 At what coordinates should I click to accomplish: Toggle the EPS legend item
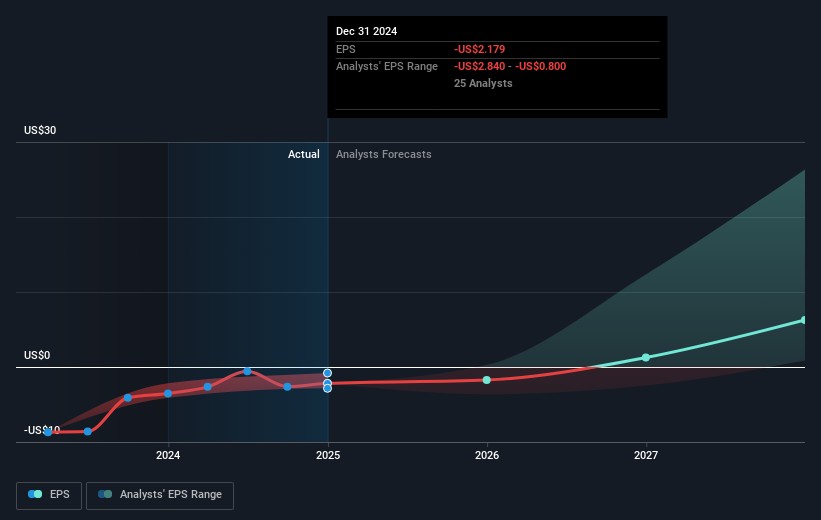point(49,494)
